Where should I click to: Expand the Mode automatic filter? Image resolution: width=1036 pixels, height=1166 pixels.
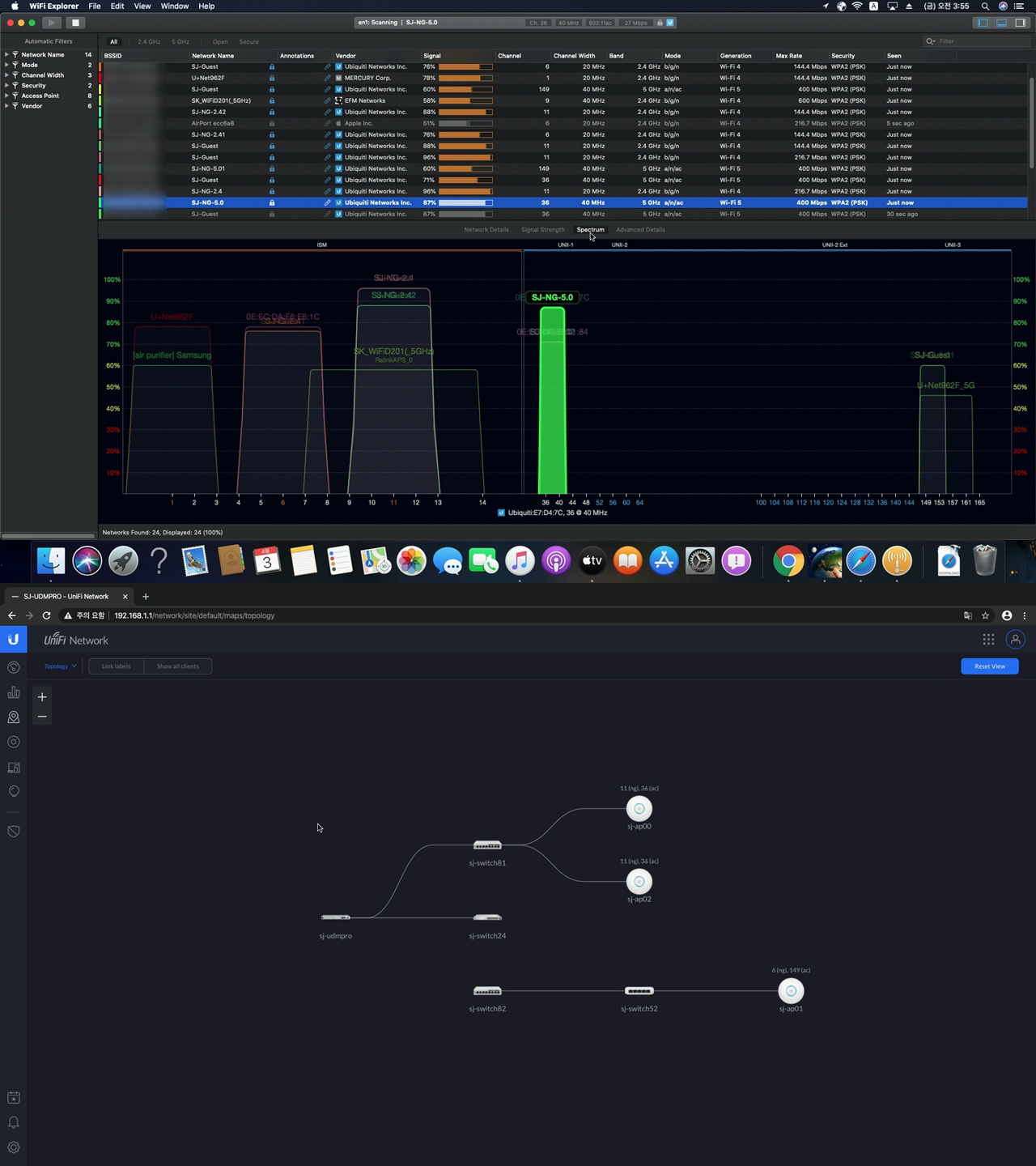click(6, 65)
